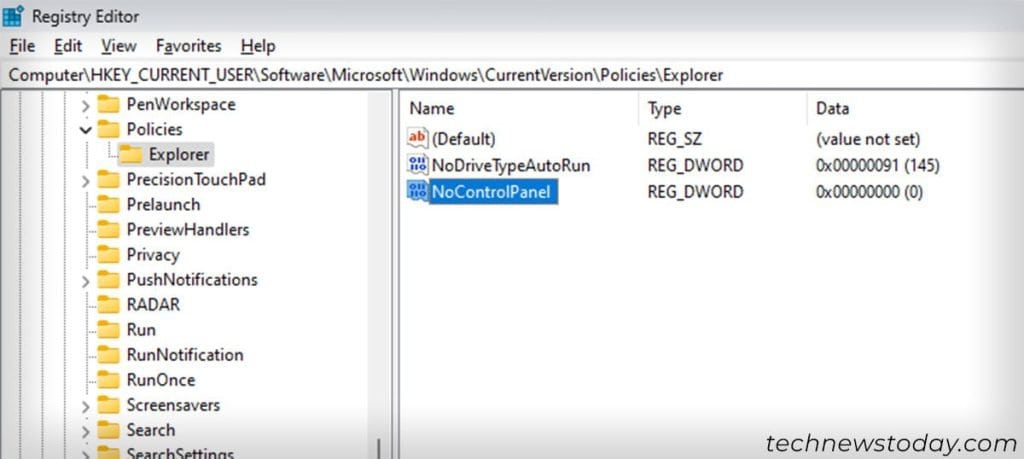Select the Privacy tree key
This screenshot has width=1024, height=459.
click(x=153, y=255)
